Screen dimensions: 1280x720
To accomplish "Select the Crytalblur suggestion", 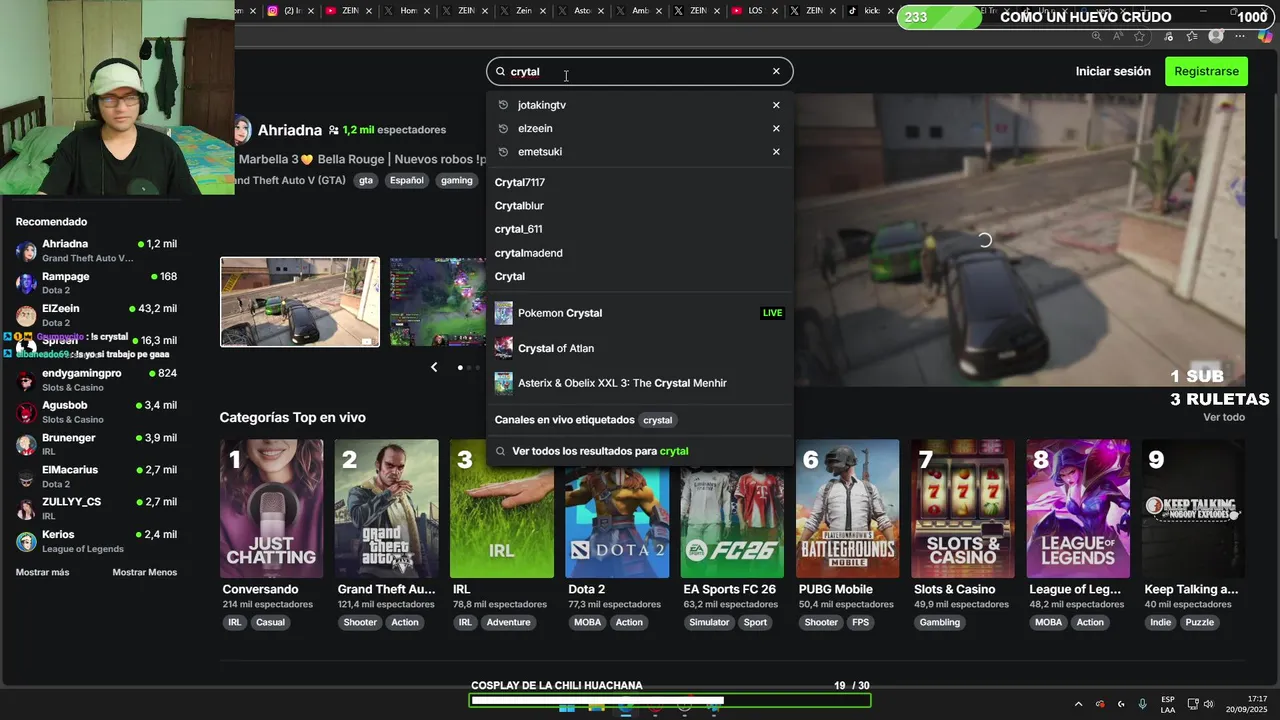I will (x=519, y=206).
